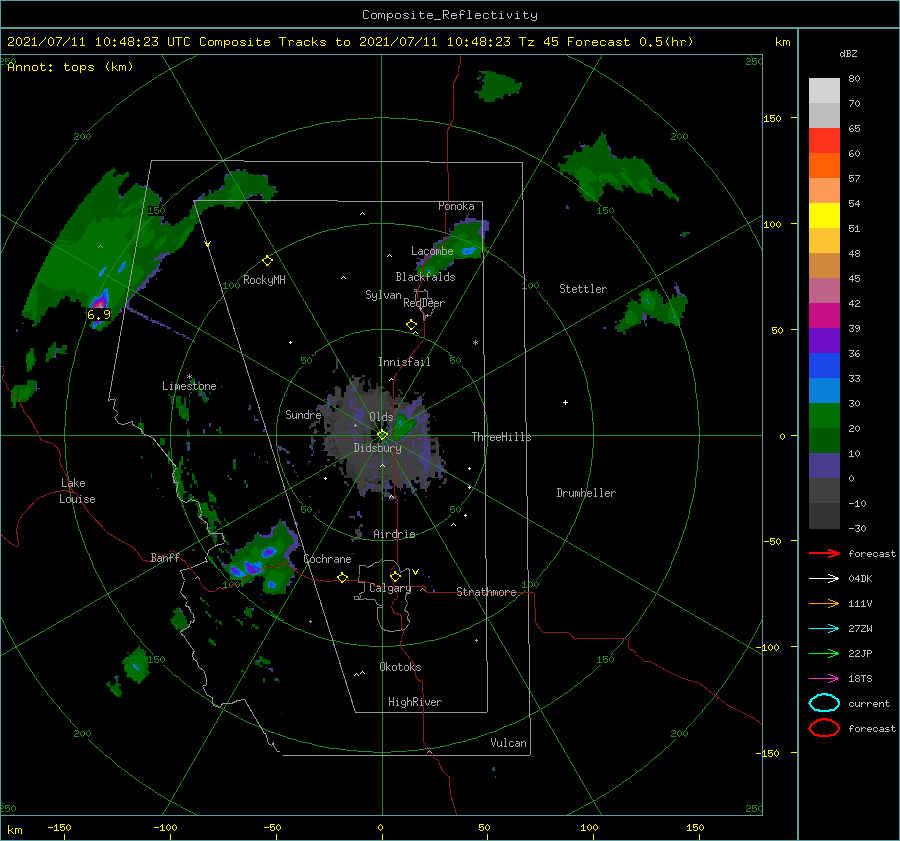The height and width of the screenshot is (841, 900).
Task: Pick the red 60-65 dBZ color swatch
Action: coord(824,140)
